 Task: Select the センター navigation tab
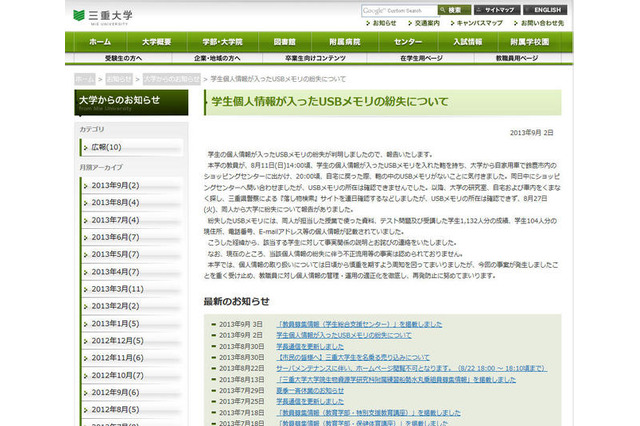click(x=408, y=42)
